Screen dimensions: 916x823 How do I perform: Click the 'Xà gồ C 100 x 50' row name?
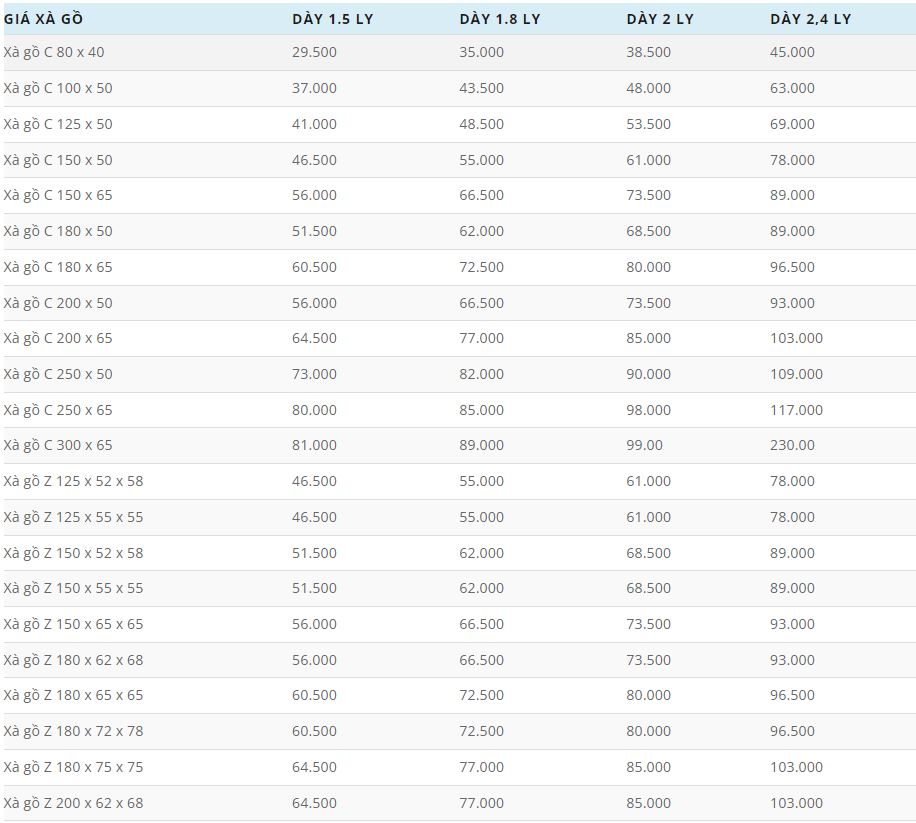pyautogui.click(x=58, y=88)
